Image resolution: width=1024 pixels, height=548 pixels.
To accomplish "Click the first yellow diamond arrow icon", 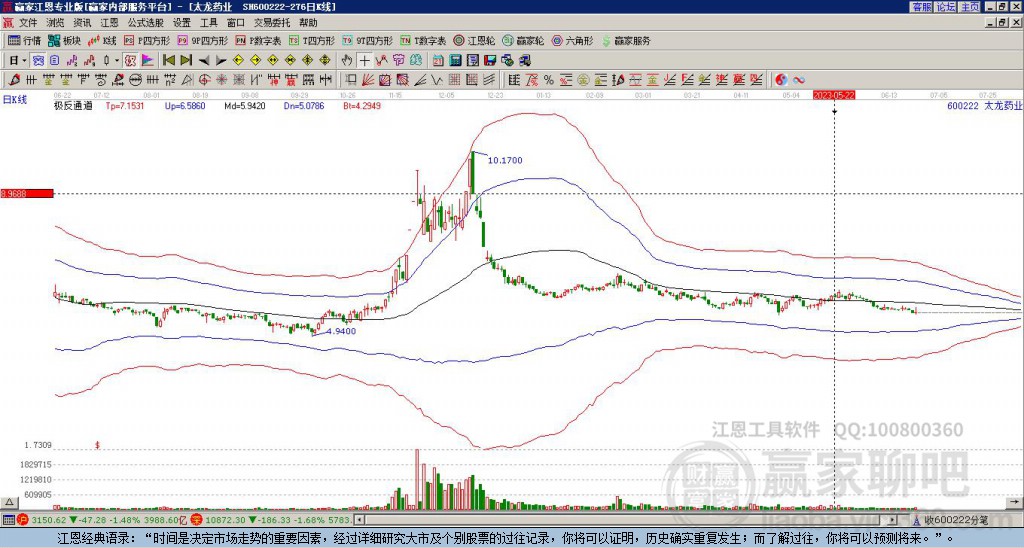I will [238, 61].
